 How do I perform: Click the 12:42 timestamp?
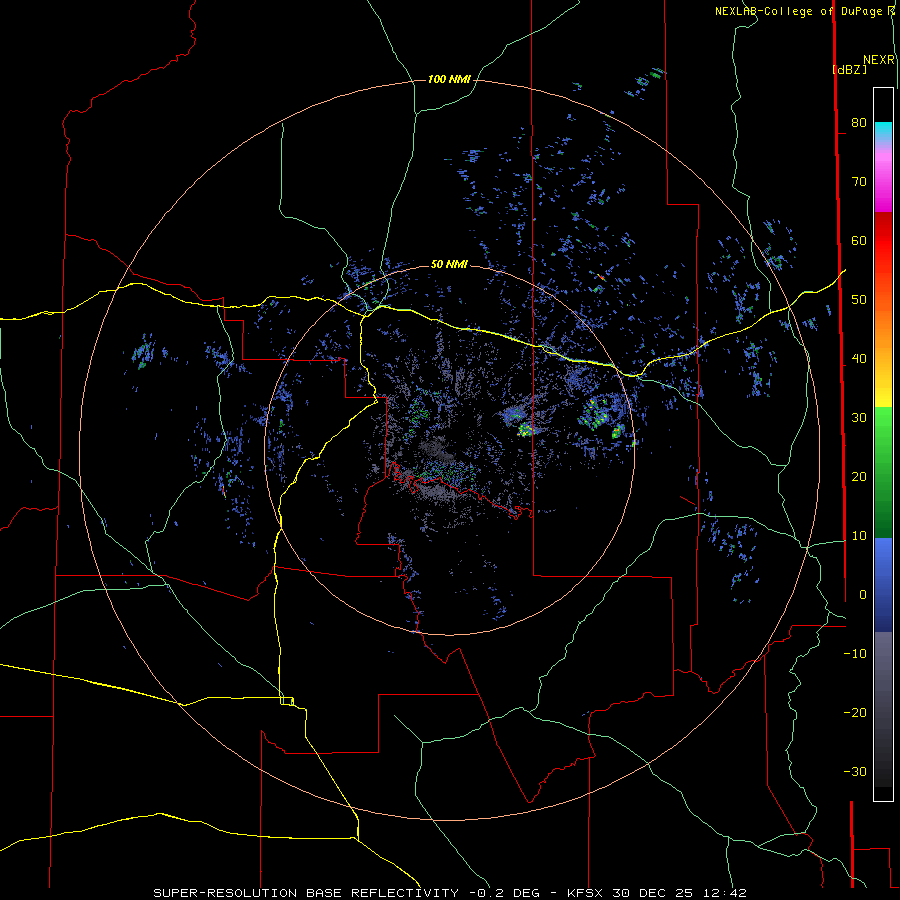[x=727, y=893]
